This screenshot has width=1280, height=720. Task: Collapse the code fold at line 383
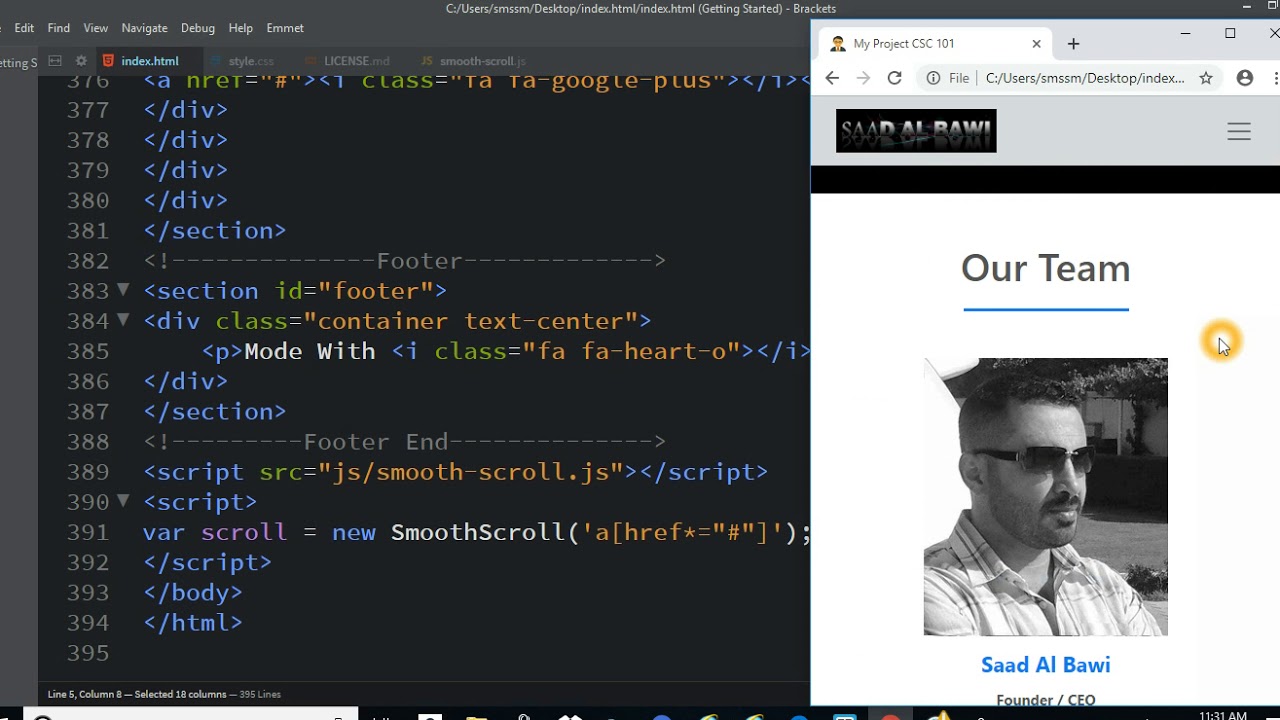[123, 290]
